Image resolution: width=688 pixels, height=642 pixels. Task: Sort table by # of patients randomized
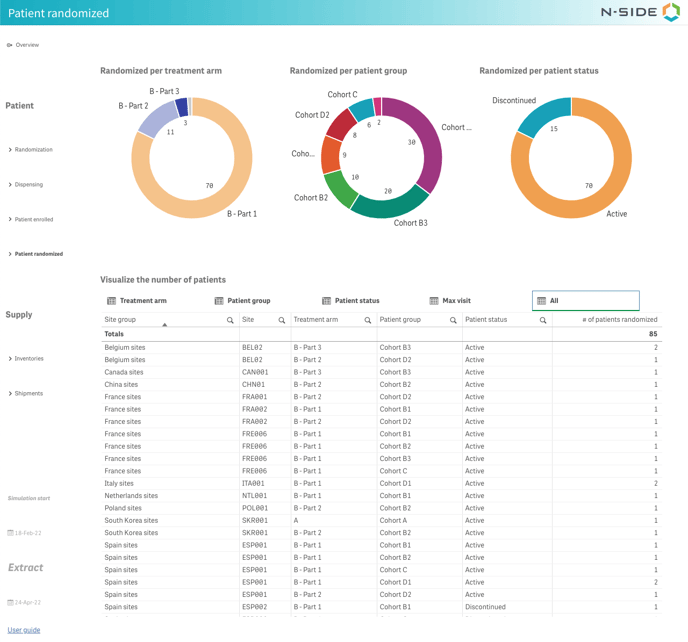click(x=619, y=320)
